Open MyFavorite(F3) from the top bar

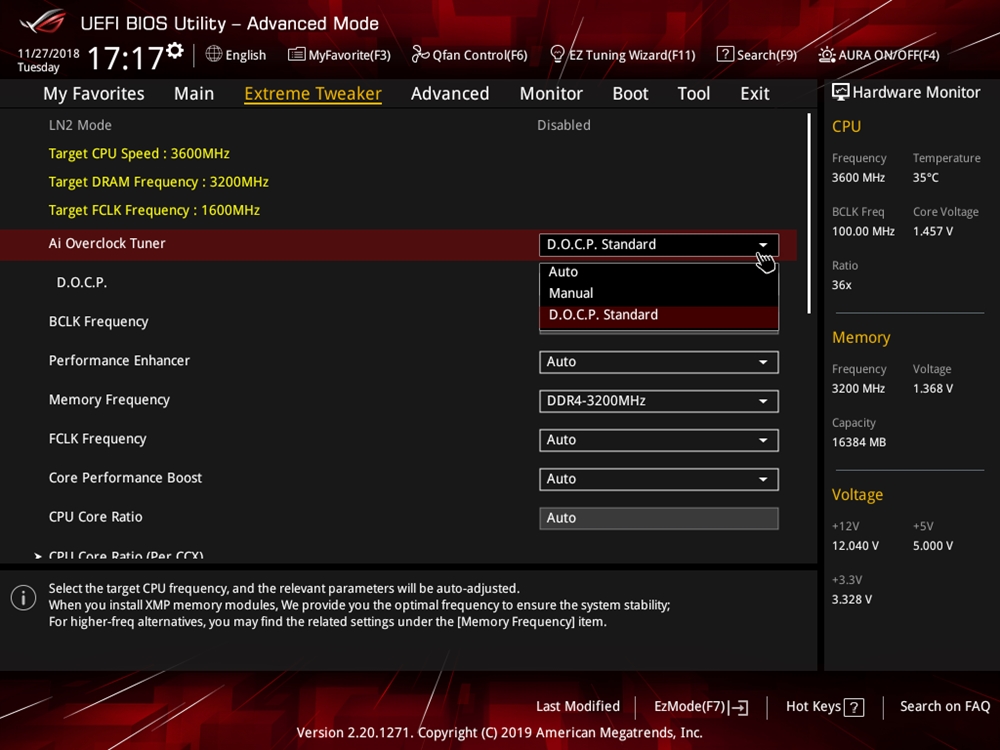point(339,55)
